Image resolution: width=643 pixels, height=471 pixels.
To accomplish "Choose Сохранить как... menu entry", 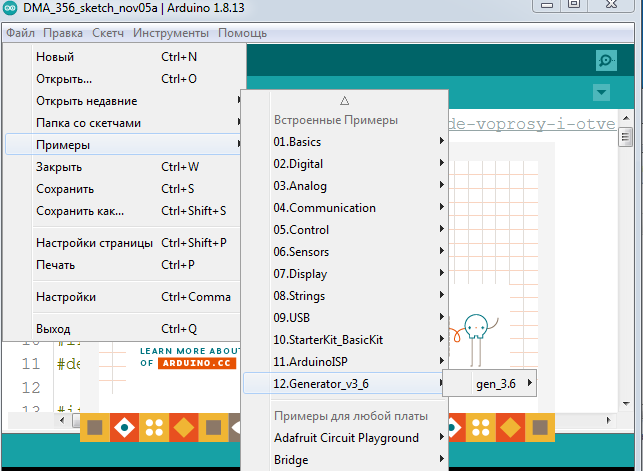I will tap(80, 211).
